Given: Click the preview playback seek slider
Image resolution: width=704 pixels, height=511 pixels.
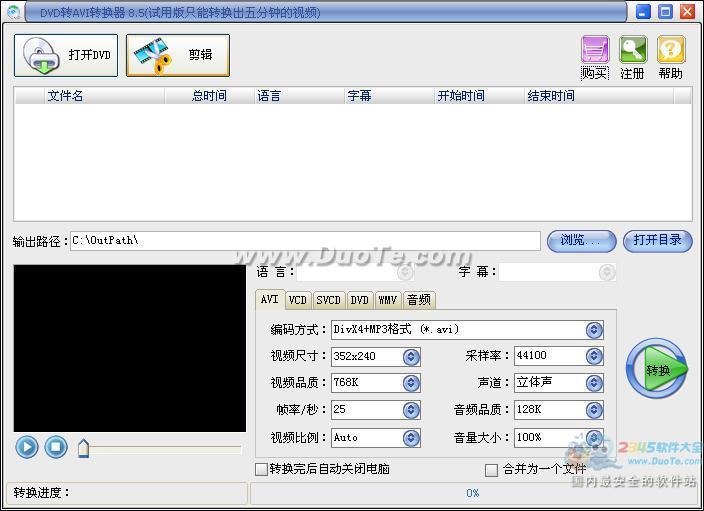Looking at the screenshot, I should coord(160,449).
